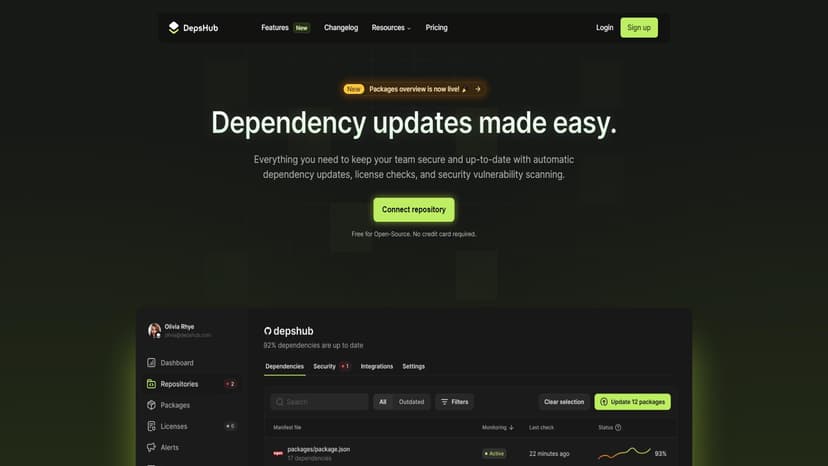The width and height of the screenshot is (828, 466).
Task: Open the Alerts sidebar label
Action: [170, 448]
